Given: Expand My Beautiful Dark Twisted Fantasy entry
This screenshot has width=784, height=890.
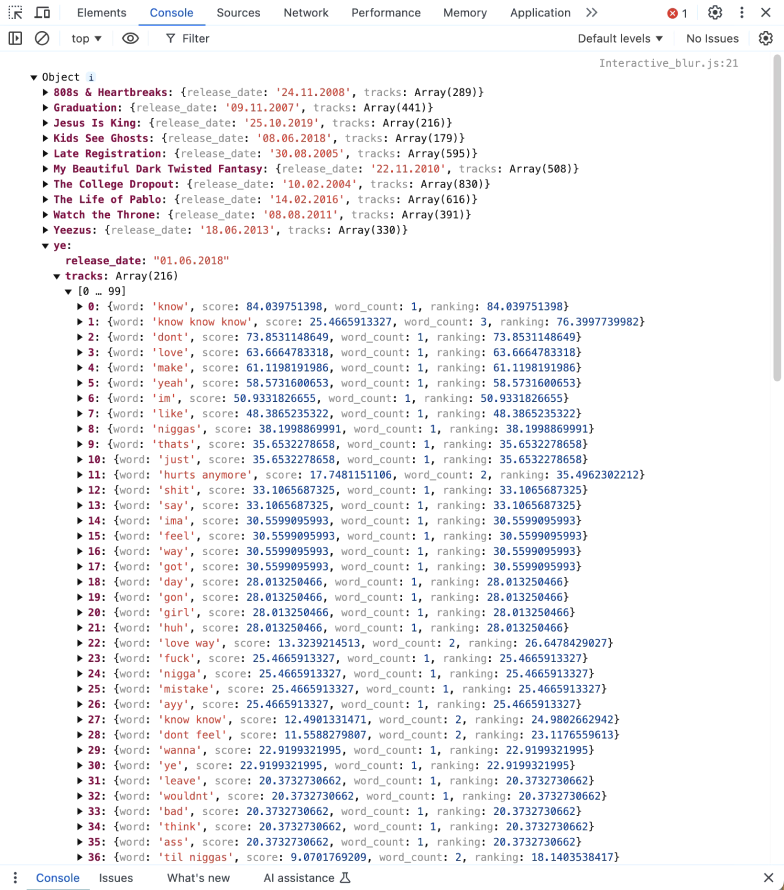Looking at the screenshot, I should pyautogui.click(x=45, y=169).
